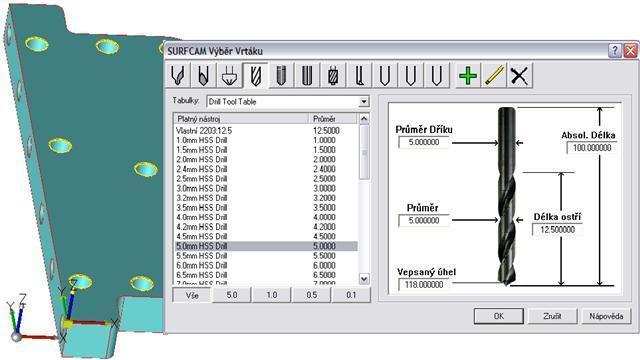Click the green plus add tool icon
Image resolution: width=640 pixels, height=360 pixels.
(x=468, y=76)
